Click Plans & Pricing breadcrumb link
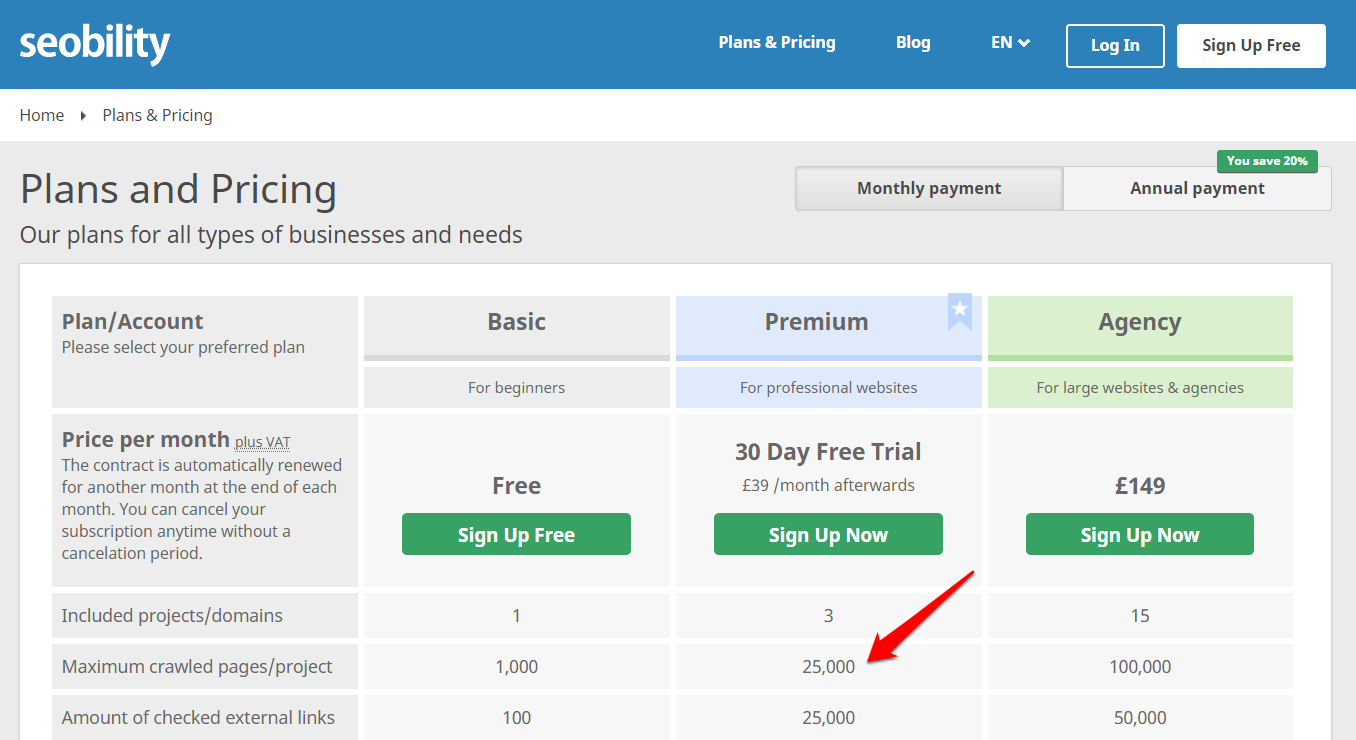This screenshot has height=740, width=1356. click(x=158, y=115)
